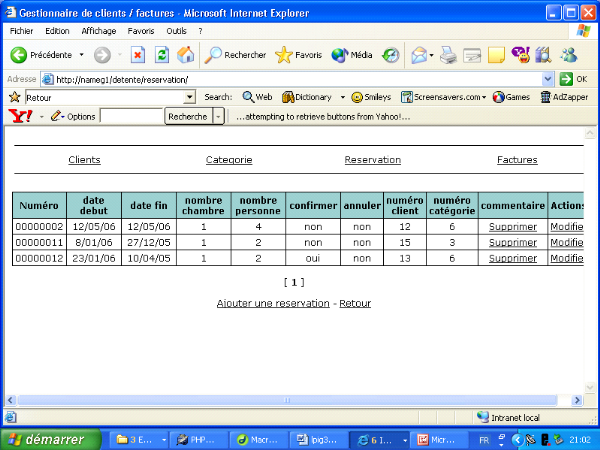Click the Précédente back button
600x450 pixels.
(42, 55)
